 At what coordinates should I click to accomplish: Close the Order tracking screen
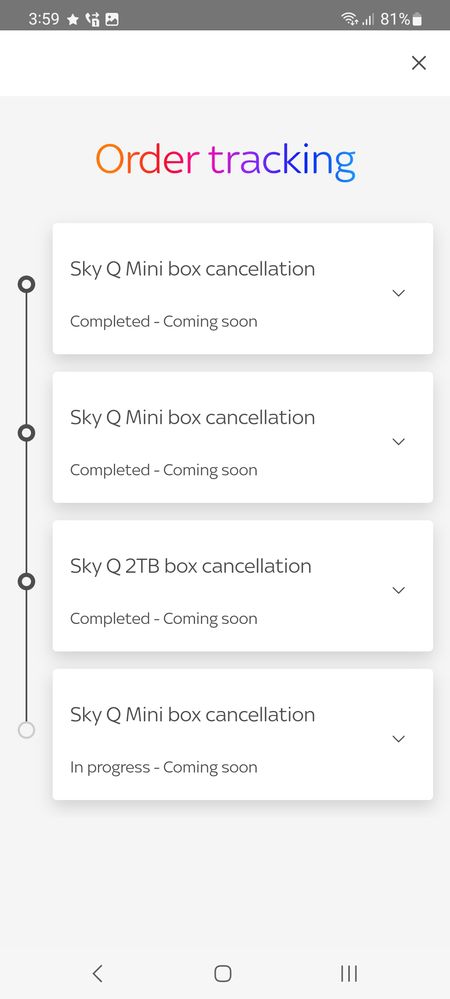(418, 62)
